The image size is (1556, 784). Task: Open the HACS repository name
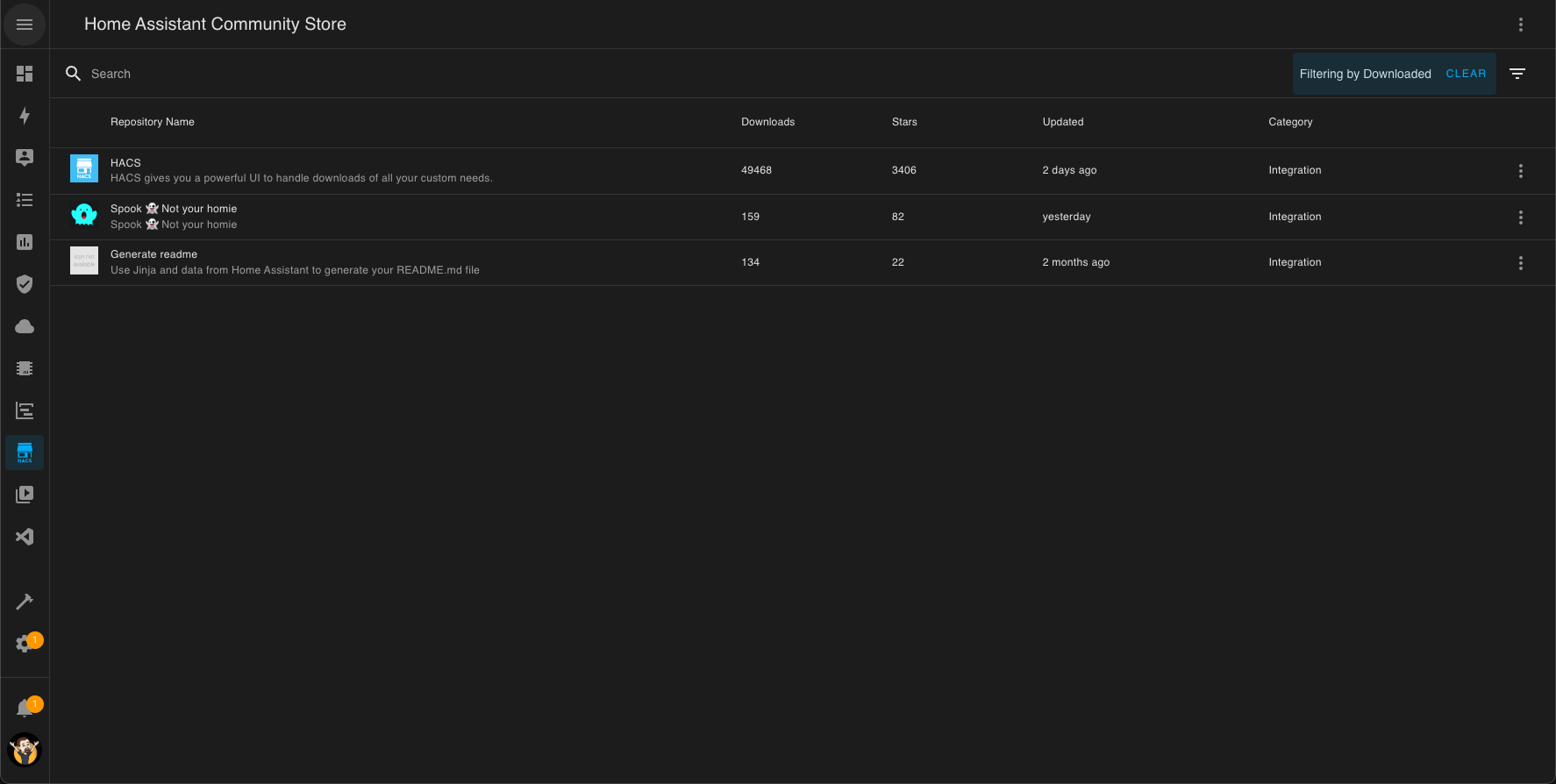click(125, 163)
